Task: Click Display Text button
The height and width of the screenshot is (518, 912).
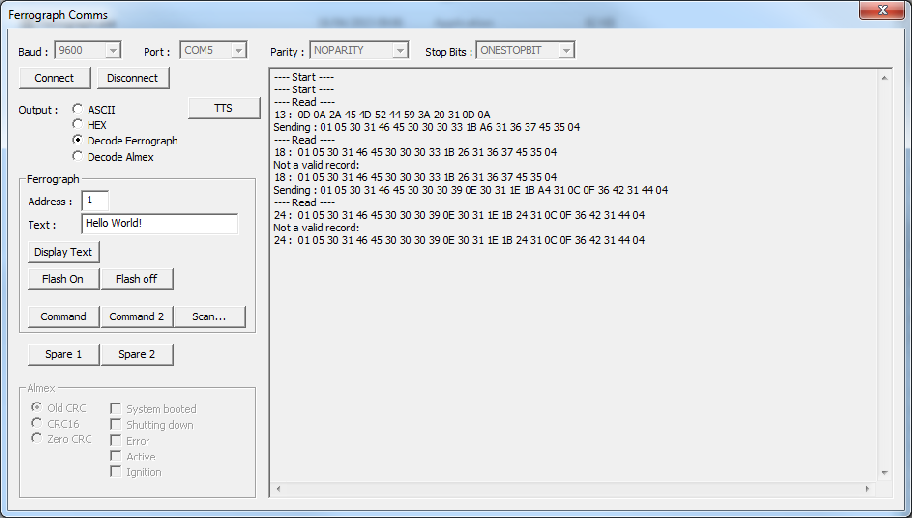Action: [63, 252]
